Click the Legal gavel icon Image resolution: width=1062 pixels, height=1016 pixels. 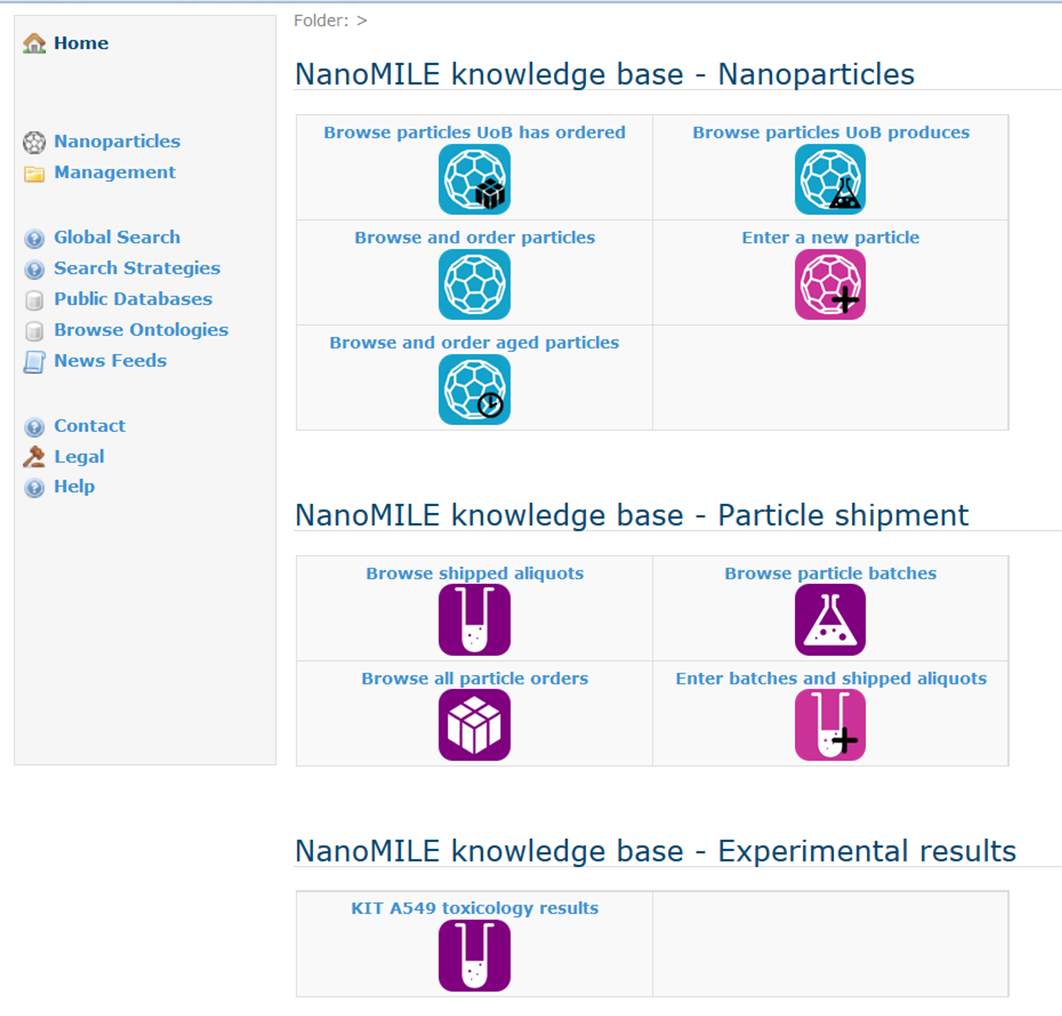tap(34, 457)
